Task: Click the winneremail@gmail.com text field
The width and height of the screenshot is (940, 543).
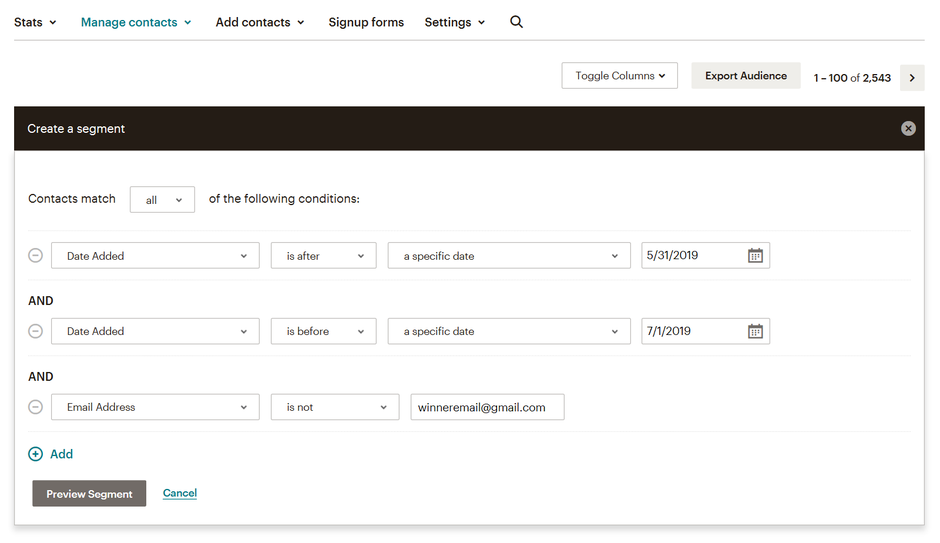Action: pyautogui.click(x=487, y=408)
